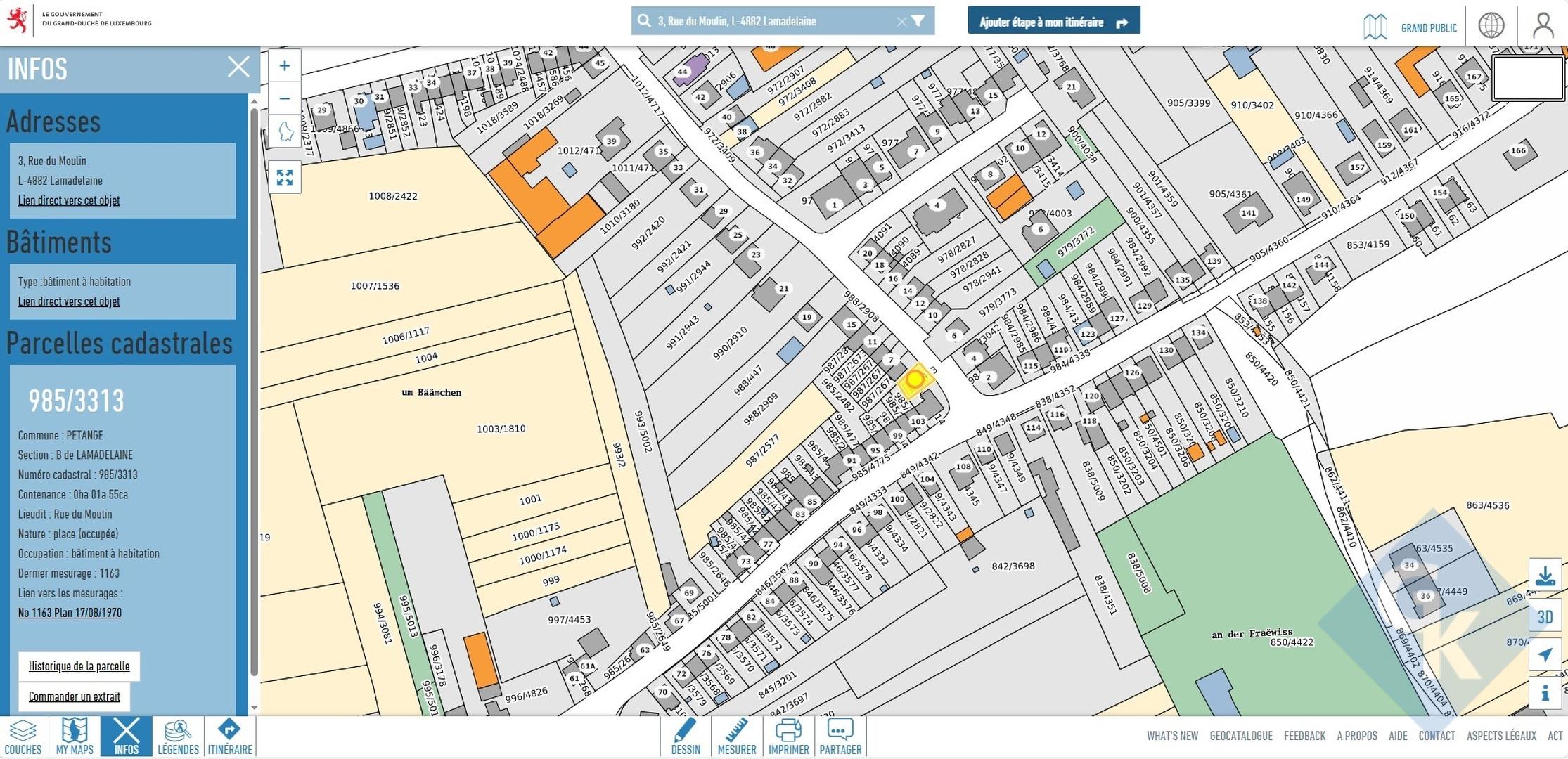Open link No 1163 Plan 17/08/1970
Viewport: 1568px width, 759px height.
tap(70, 613)
